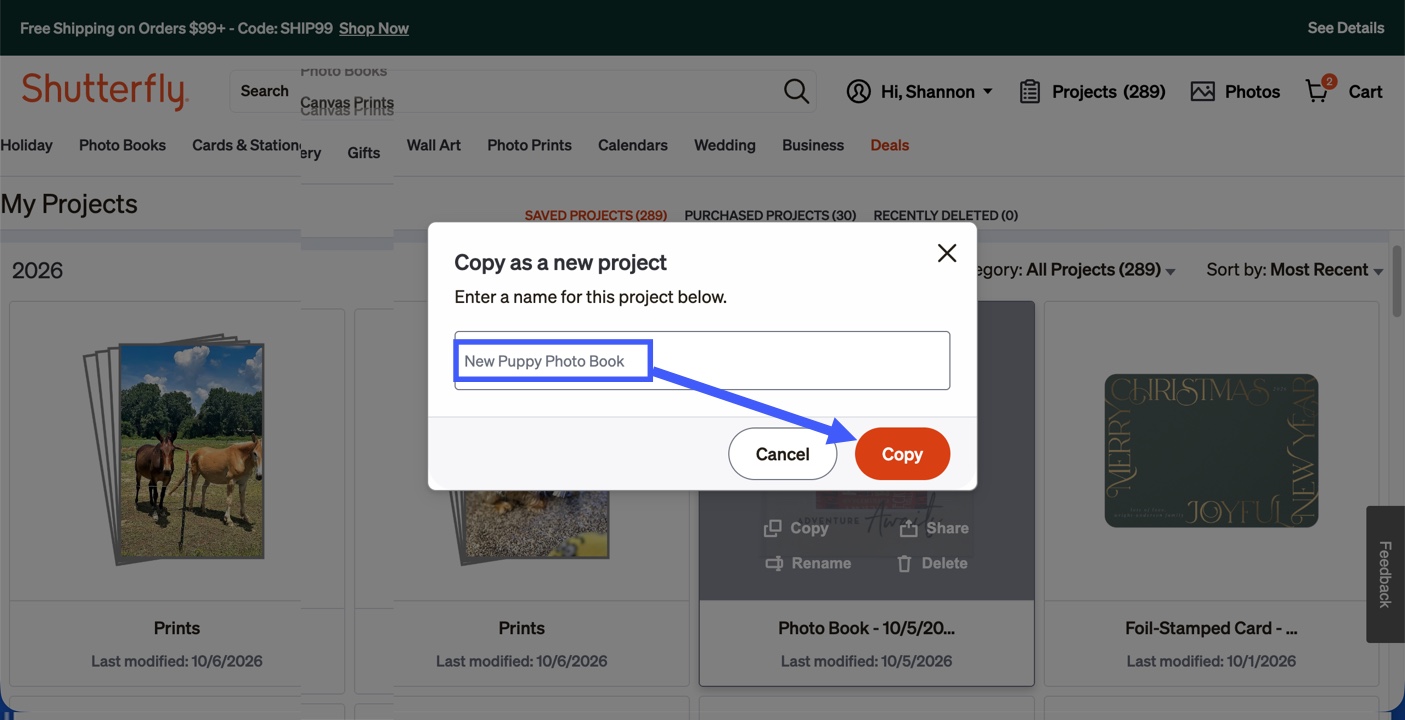This screenshot has height=720, width=1405.
Task: Open the Wedding menu
Action: coord(725,145)
